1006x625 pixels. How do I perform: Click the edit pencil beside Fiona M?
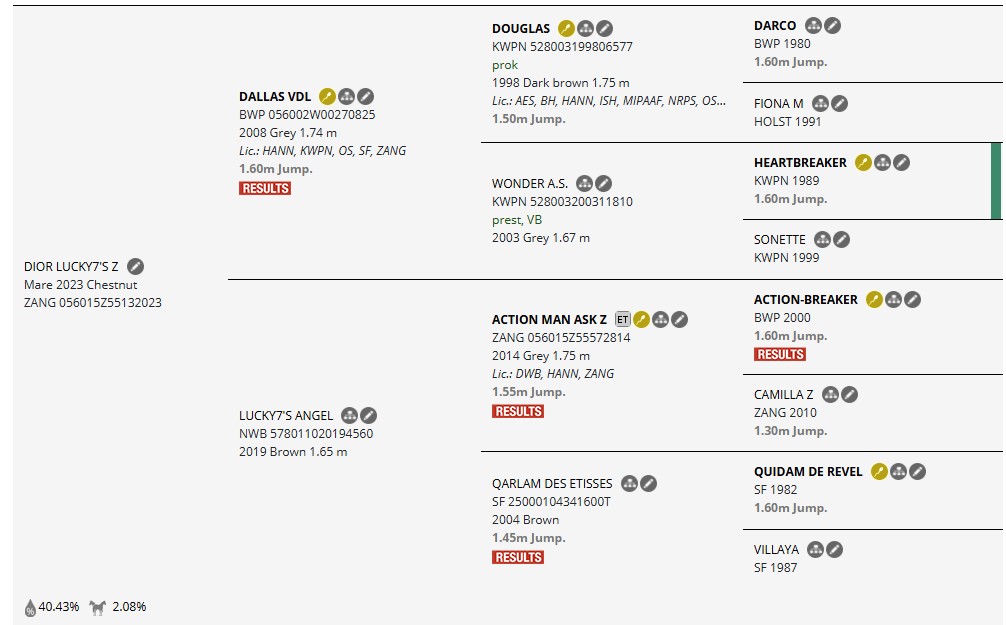coord(840,103)
